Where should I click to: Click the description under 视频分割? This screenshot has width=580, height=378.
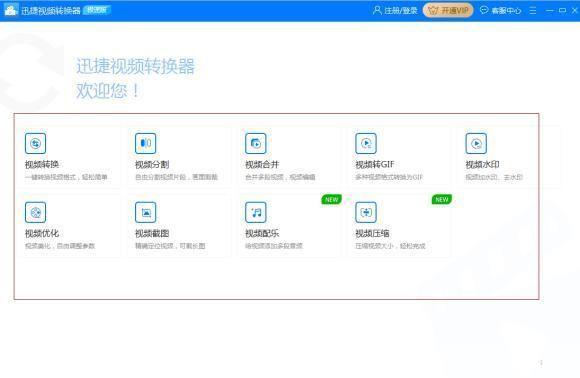176,177
